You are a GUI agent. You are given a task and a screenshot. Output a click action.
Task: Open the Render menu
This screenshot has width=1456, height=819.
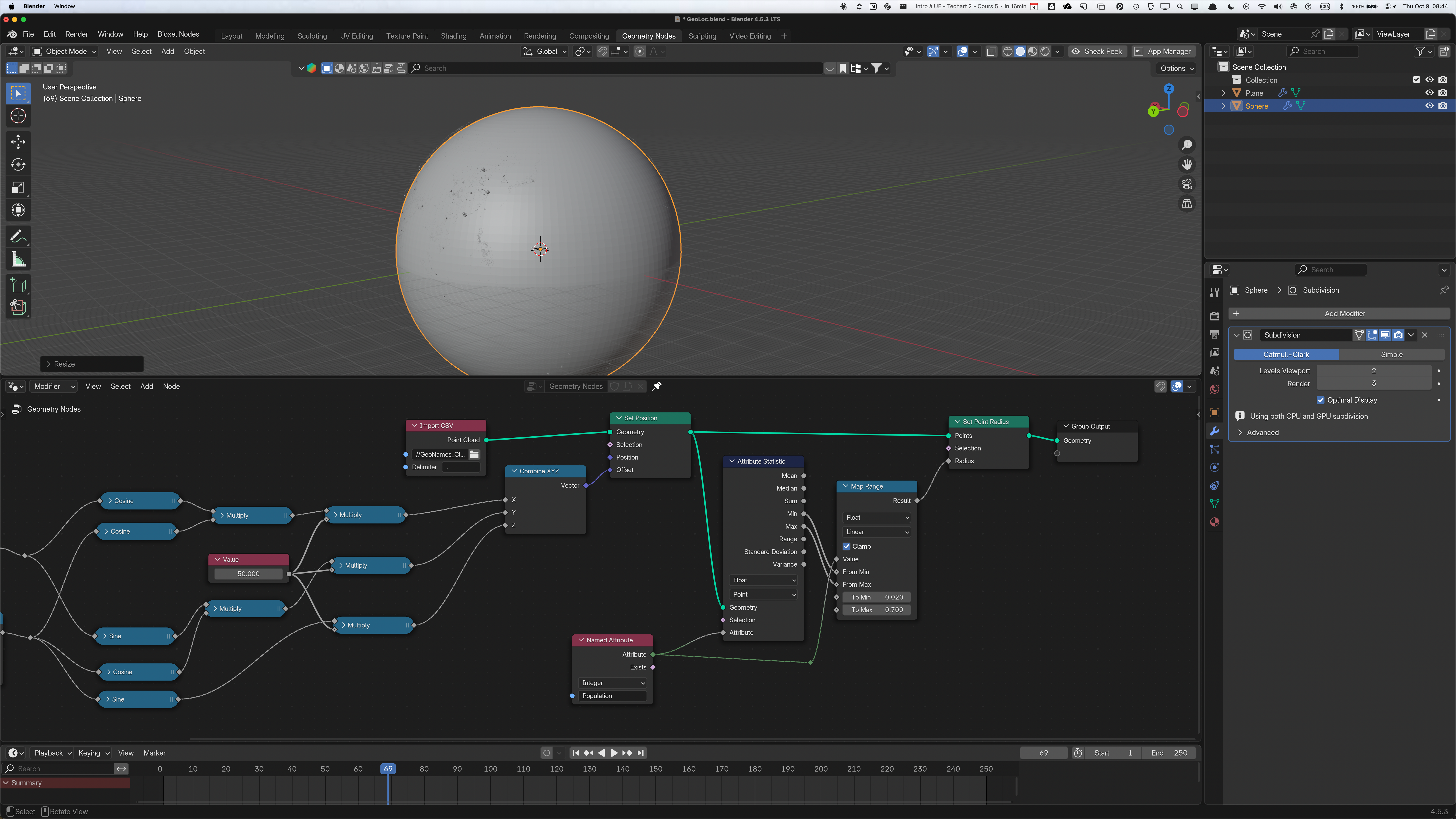pyautogui.click(x=76, y=34)
